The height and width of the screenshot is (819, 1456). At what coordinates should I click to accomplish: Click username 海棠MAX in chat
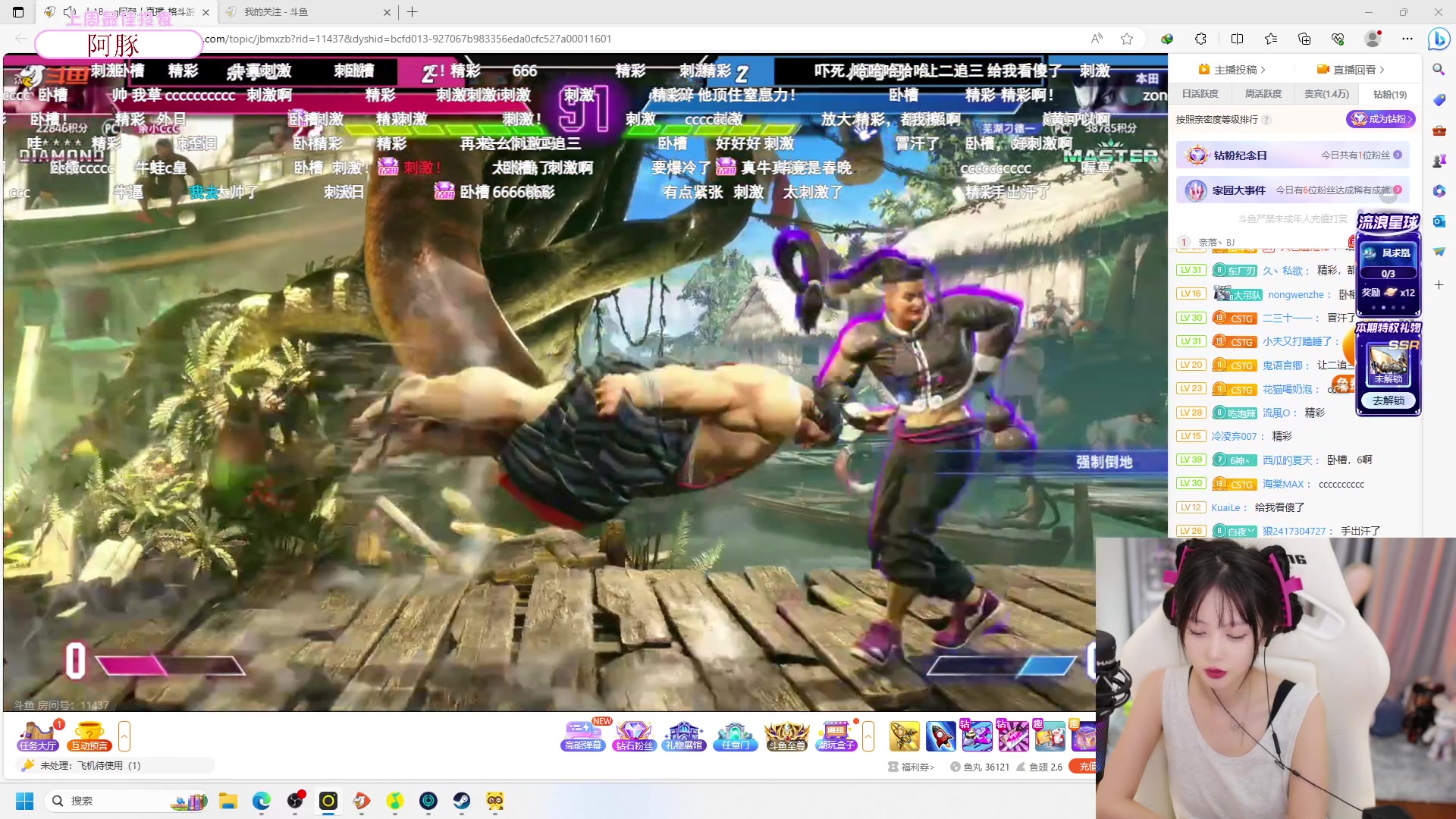click(x=1283, y=484)
